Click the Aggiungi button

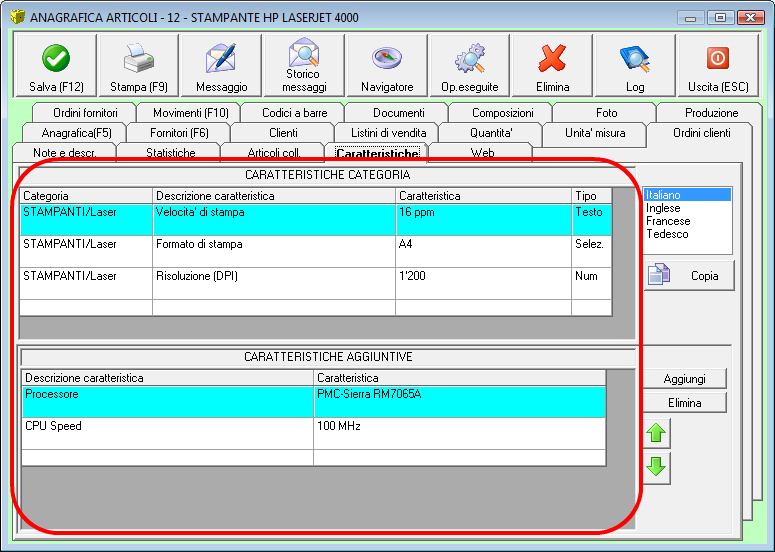pyautogui.click(x=684, y=379)
